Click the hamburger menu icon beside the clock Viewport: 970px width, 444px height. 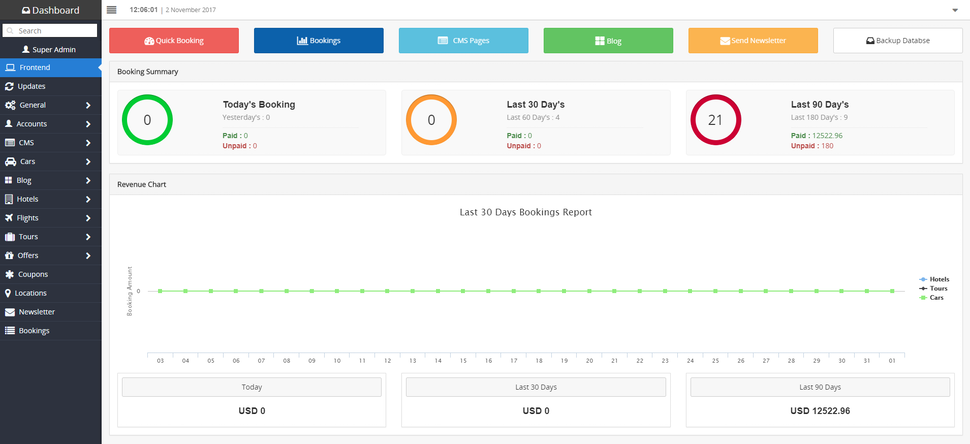point(111,9)
